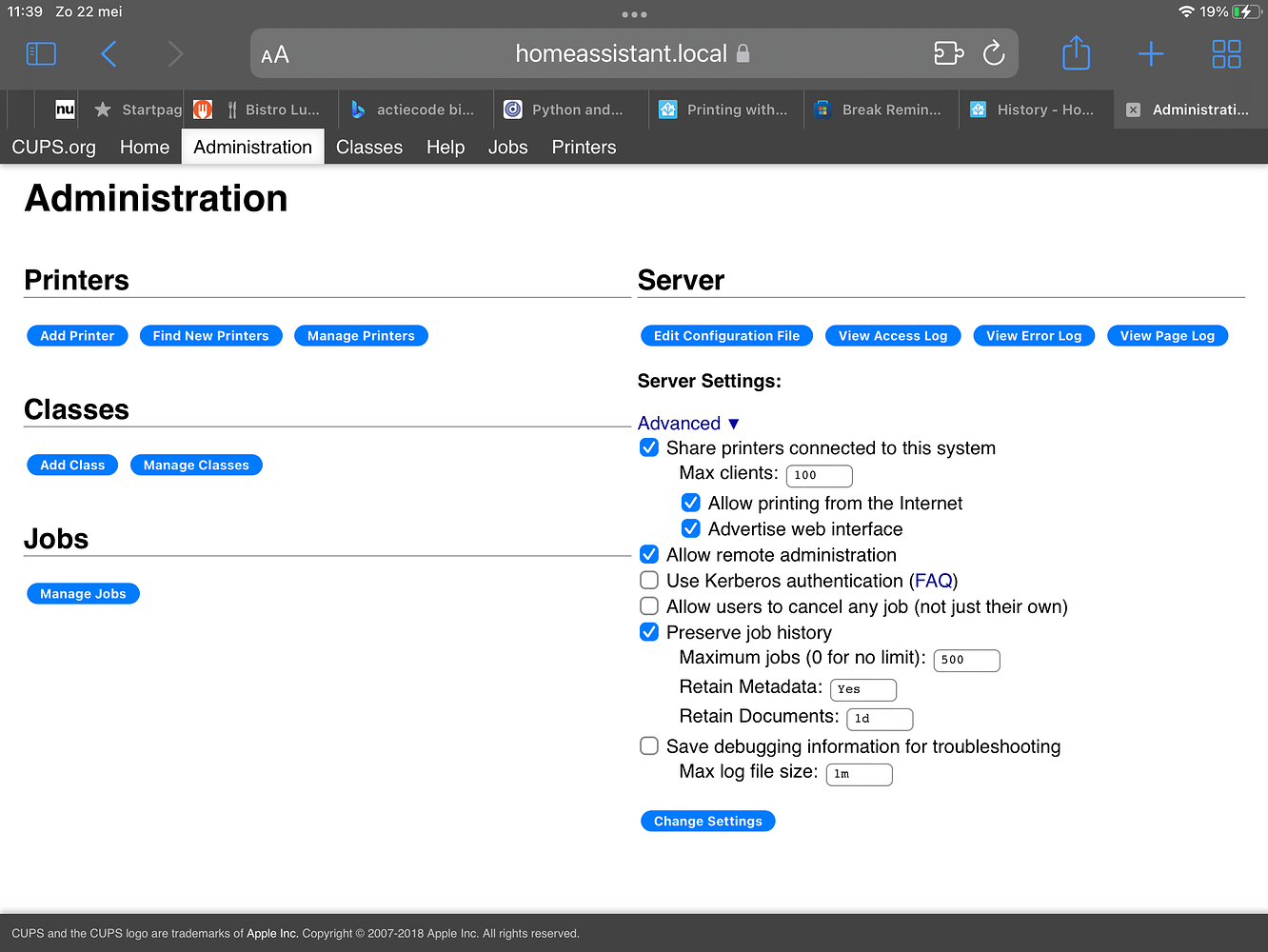The width and height of the screenshot is (1268, 952).
Task: Collapse the Advanced server settings
Action: click(688, 424)
